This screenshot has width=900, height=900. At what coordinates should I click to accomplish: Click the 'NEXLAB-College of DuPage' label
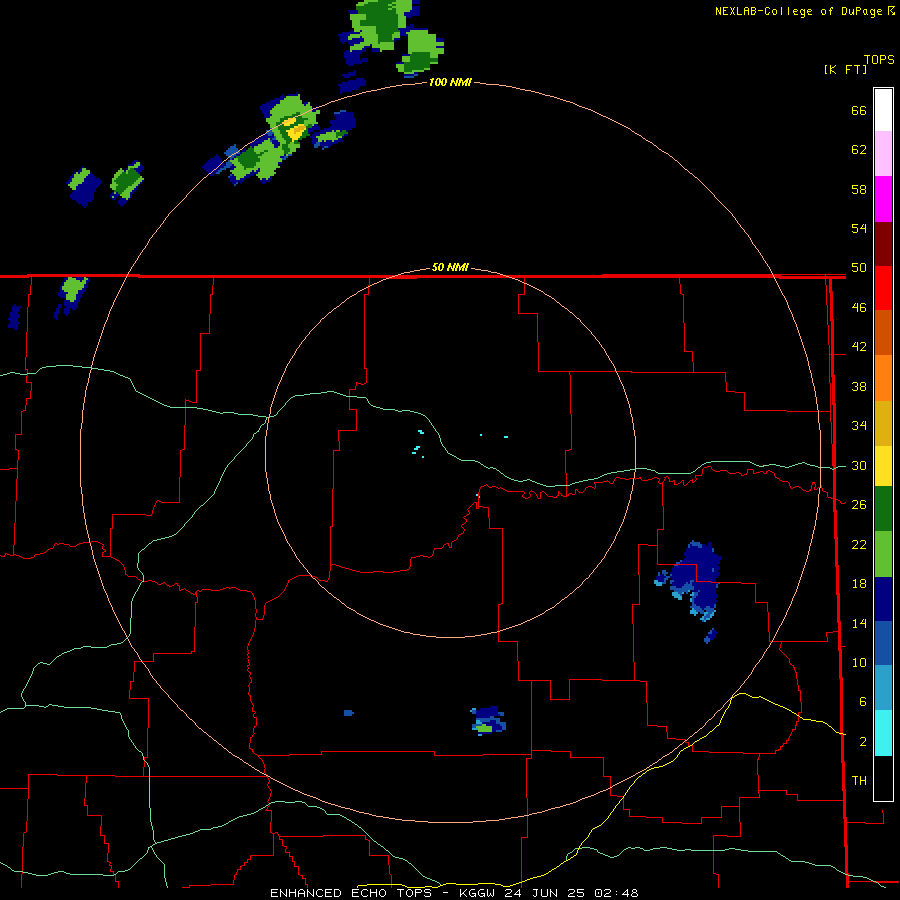(x=798, y=11)
